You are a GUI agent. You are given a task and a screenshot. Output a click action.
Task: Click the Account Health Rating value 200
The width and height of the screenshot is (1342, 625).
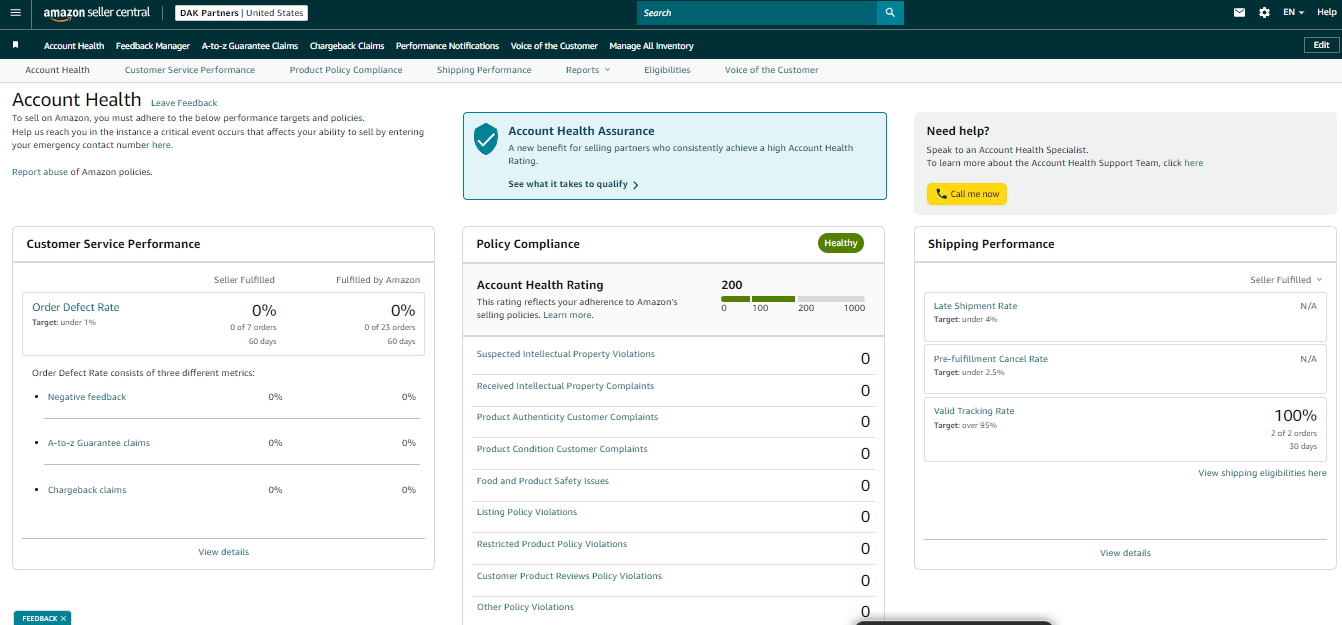pyautogui.click(x=732, y=285)
